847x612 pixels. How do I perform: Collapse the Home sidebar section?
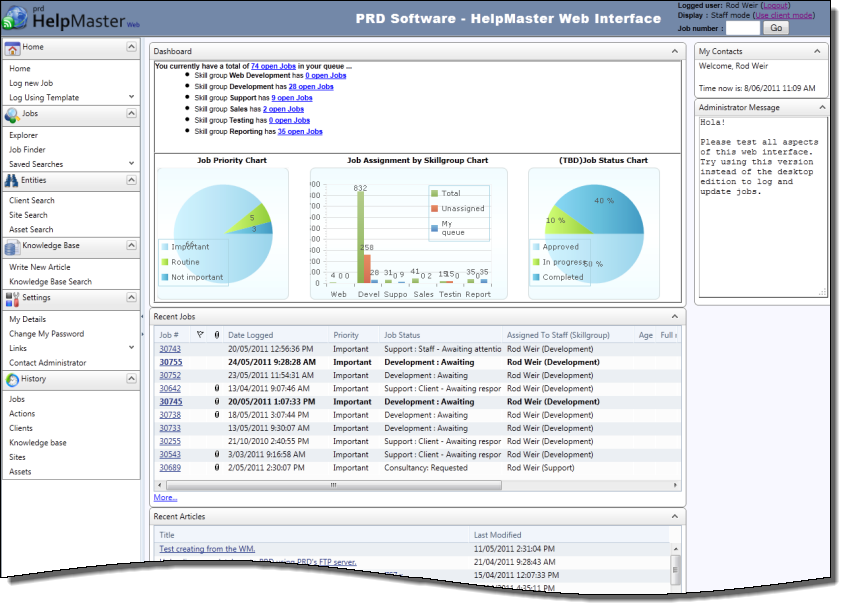131,47
